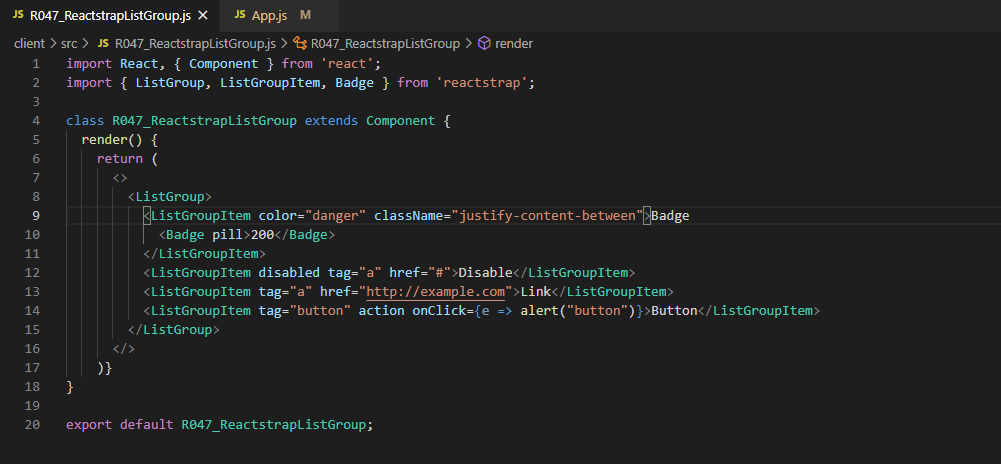Click line number 4 in gutter
The width and height of the screenshot is (1001, 464).
point(36,121)
